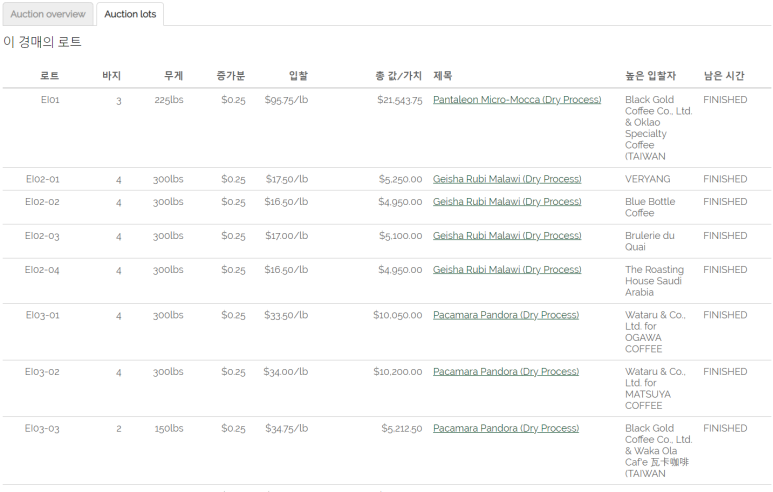Screen dimensions: 773x492
Task: Click the bid price $34.75/lb
Action: 286,428
